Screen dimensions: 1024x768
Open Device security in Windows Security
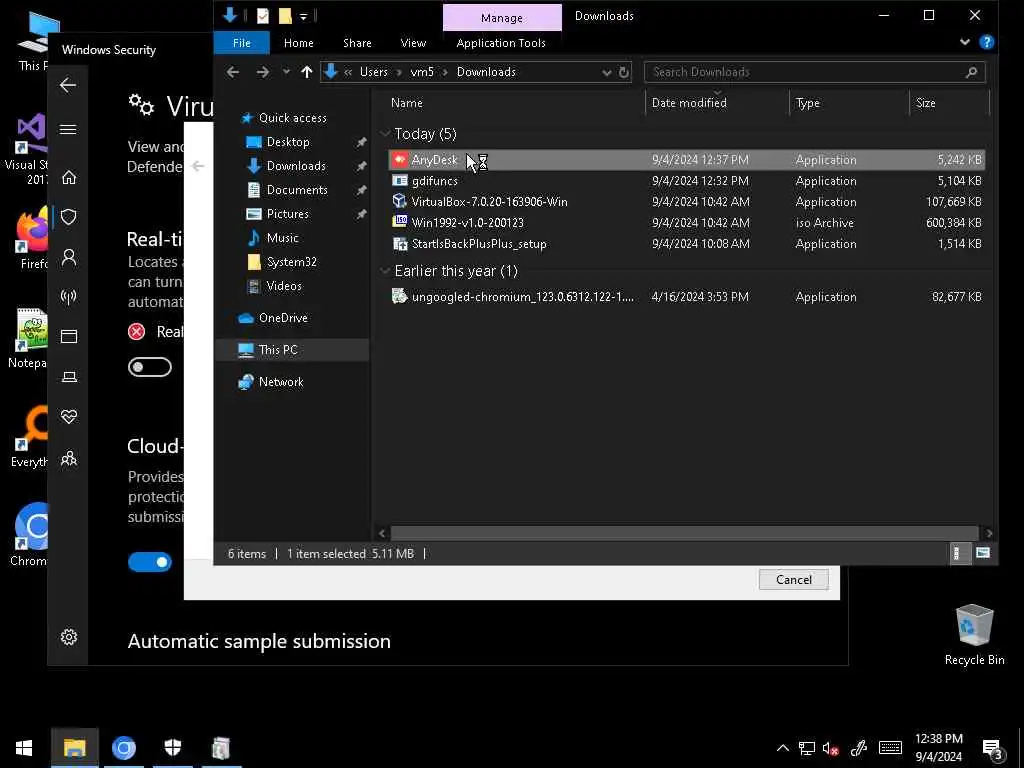coord(69,377)
